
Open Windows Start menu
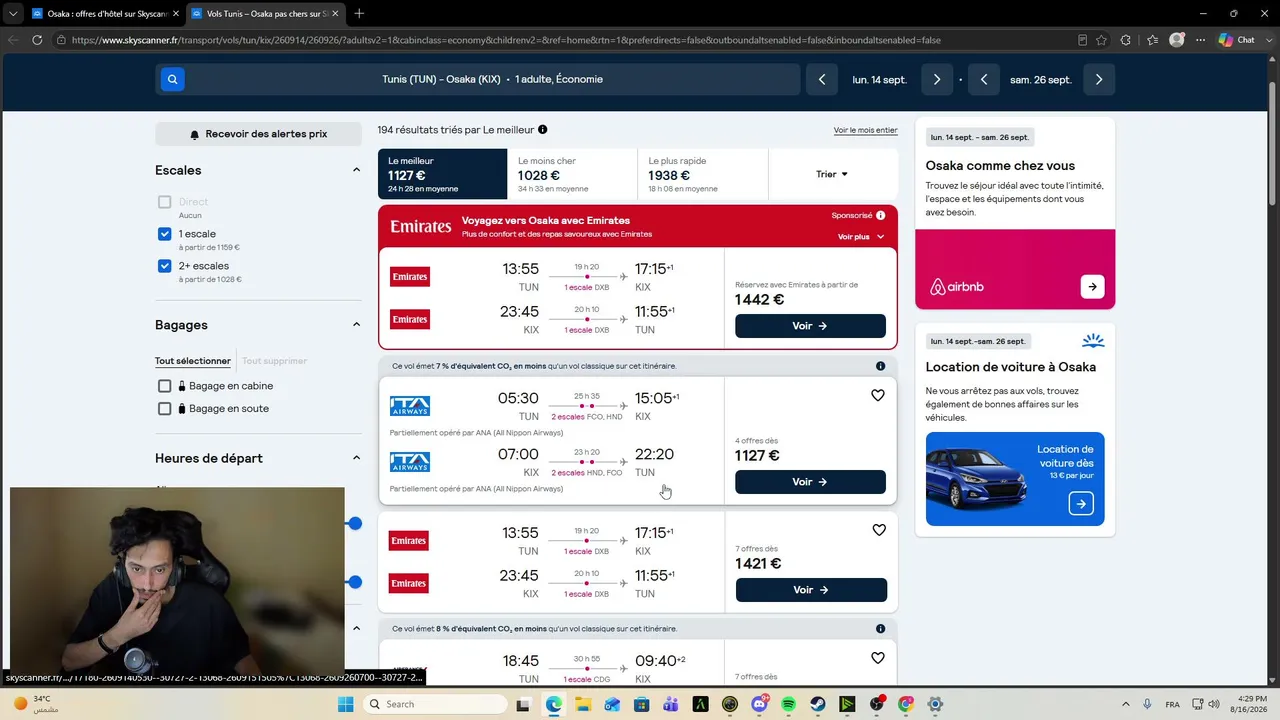point(346,704)
